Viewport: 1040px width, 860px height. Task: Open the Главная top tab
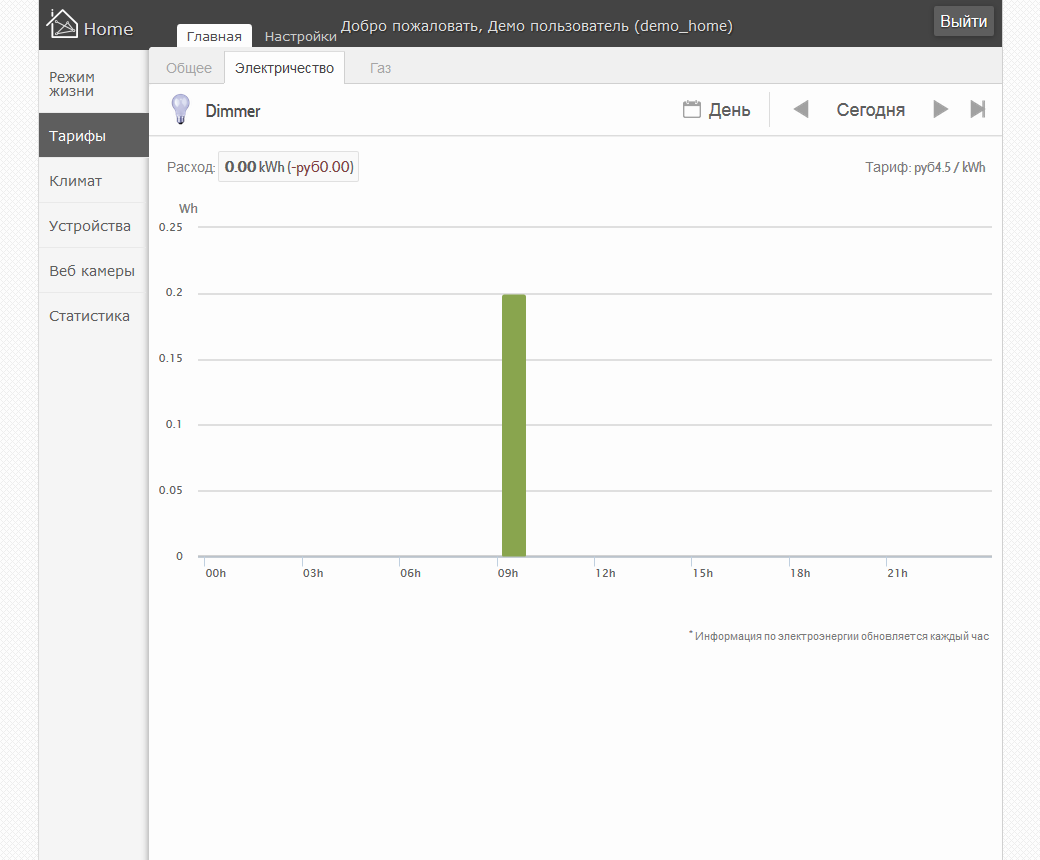tap(214, 36)
